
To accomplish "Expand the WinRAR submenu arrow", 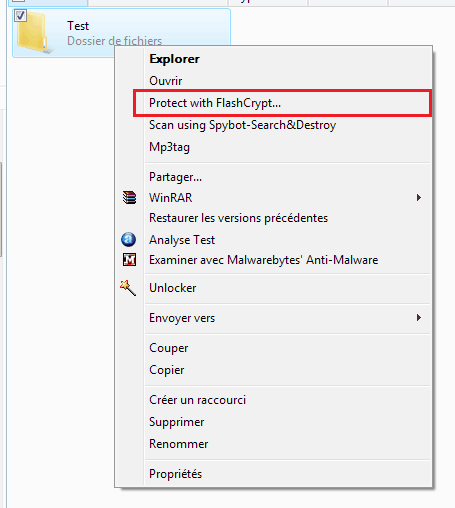I will point(419,198).
